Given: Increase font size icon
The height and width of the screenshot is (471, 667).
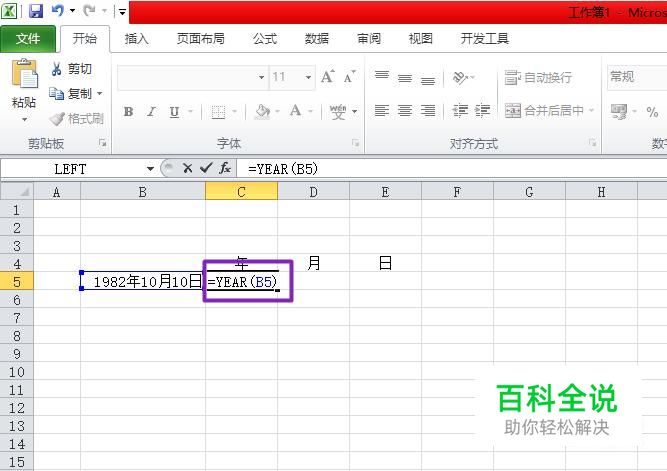Looking at the screenshot, I should click(x=328, y=77).
